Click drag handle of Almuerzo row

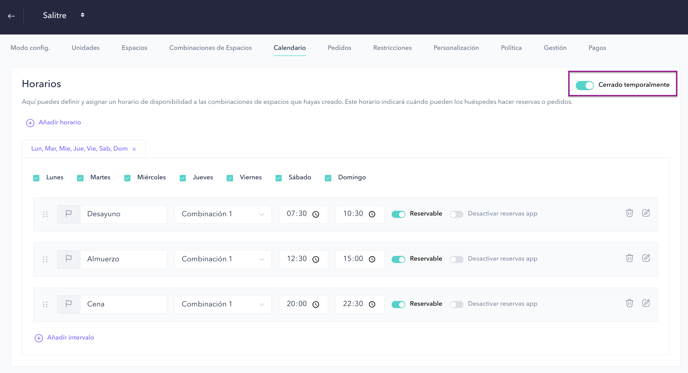pos(45,259)
